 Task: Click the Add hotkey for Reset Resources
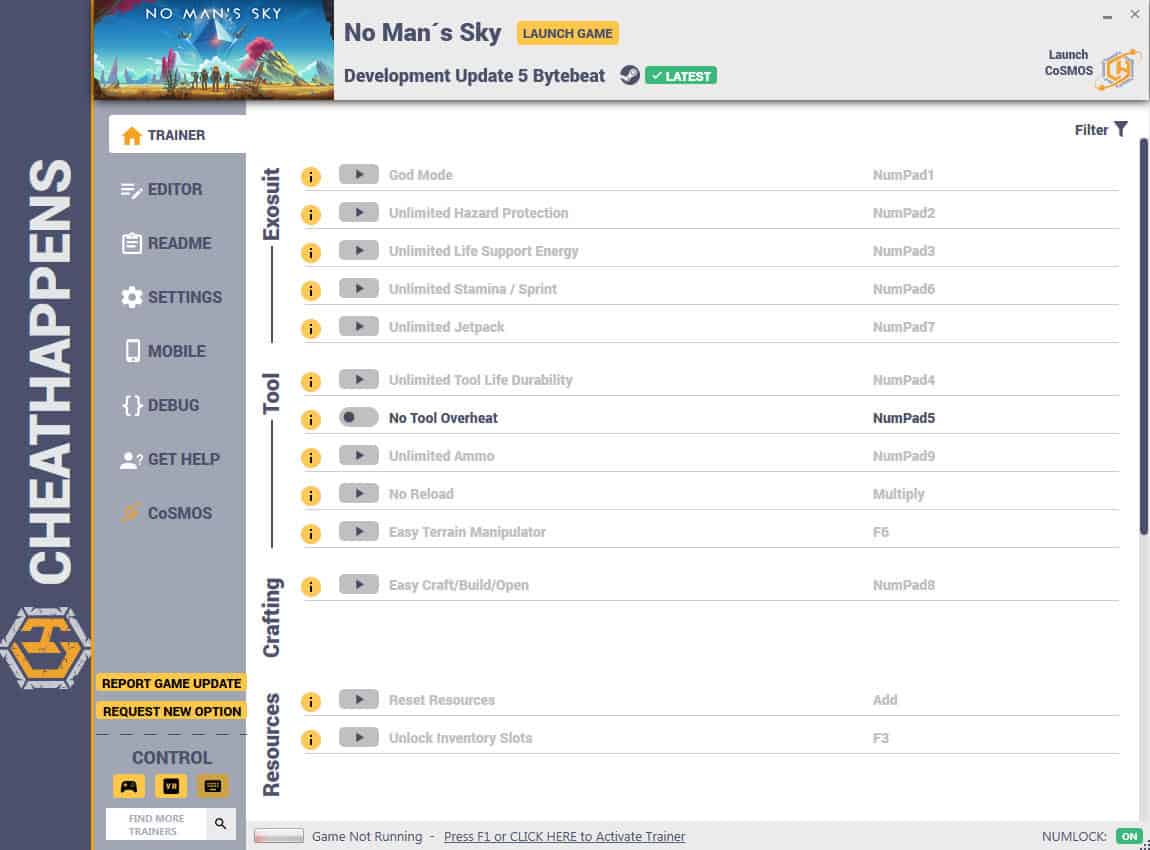coord(885,700)
